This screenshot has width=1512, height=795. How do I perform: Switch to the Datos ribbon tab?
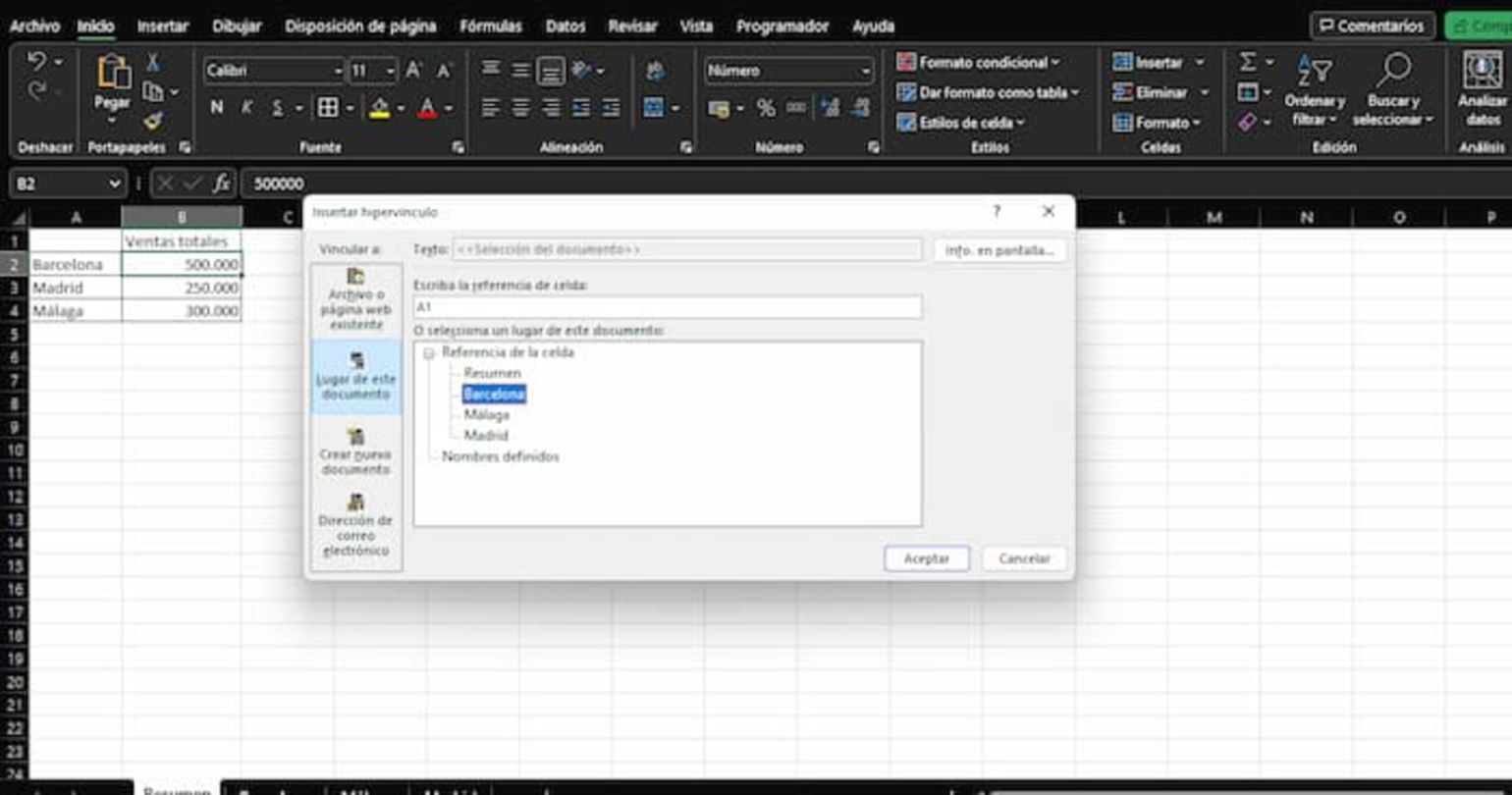(566, 26)
